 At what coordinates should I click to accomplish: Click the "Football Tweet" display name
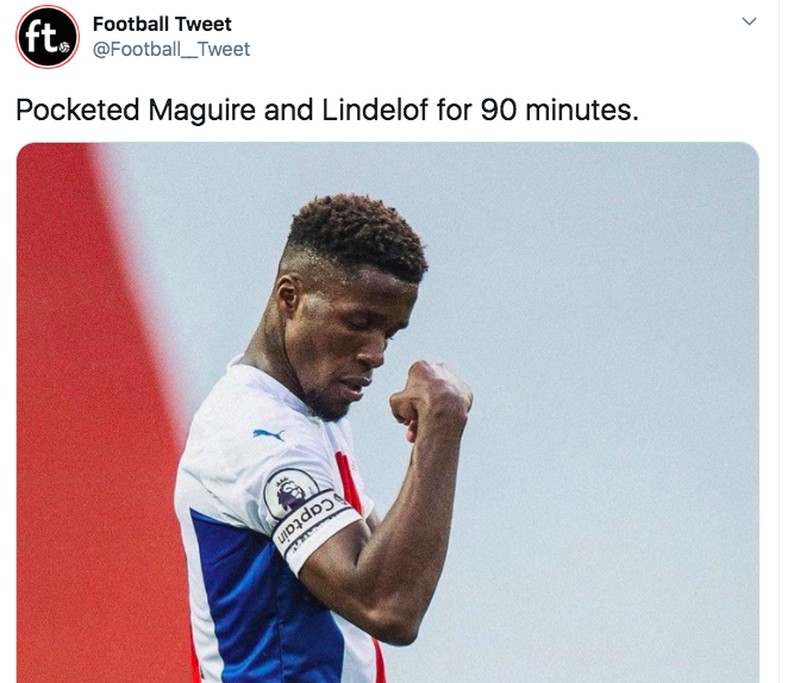[x=162, y=24]
